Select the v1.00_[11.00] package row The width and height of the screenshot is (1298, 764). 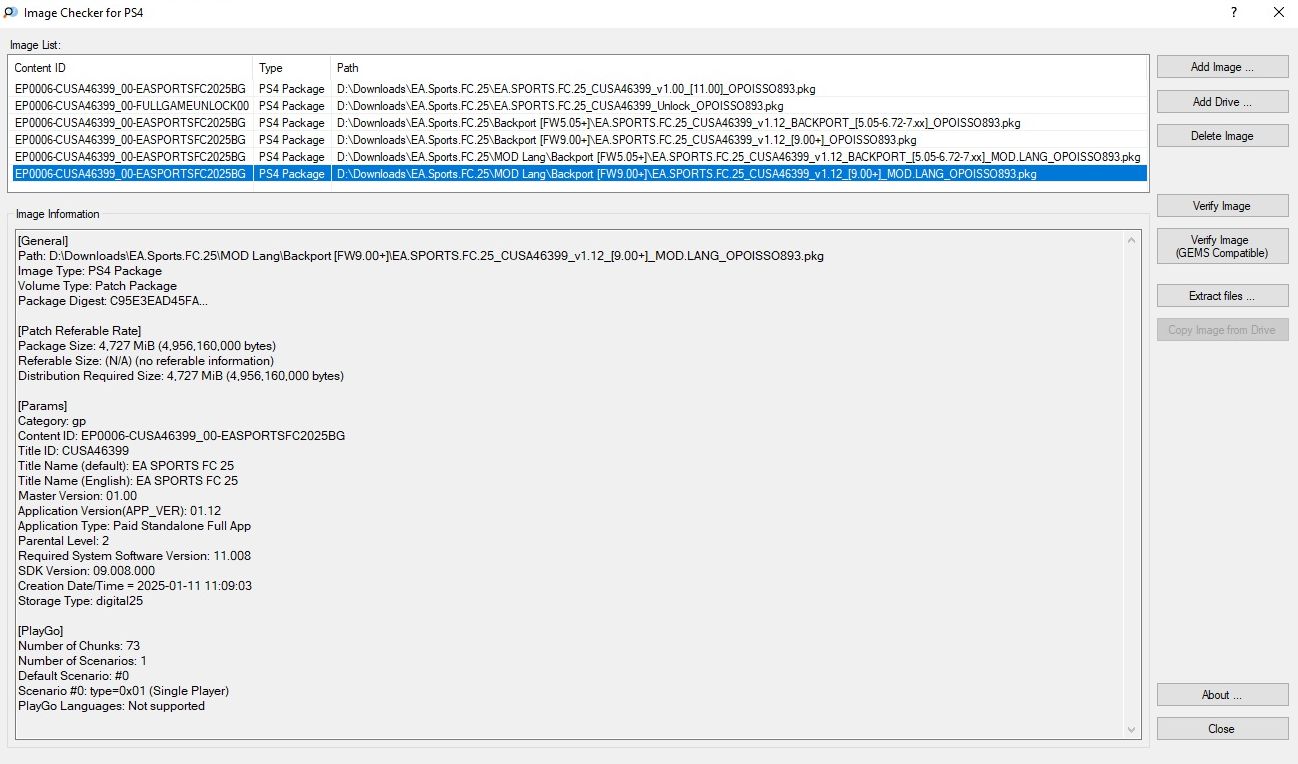(578, 89)
